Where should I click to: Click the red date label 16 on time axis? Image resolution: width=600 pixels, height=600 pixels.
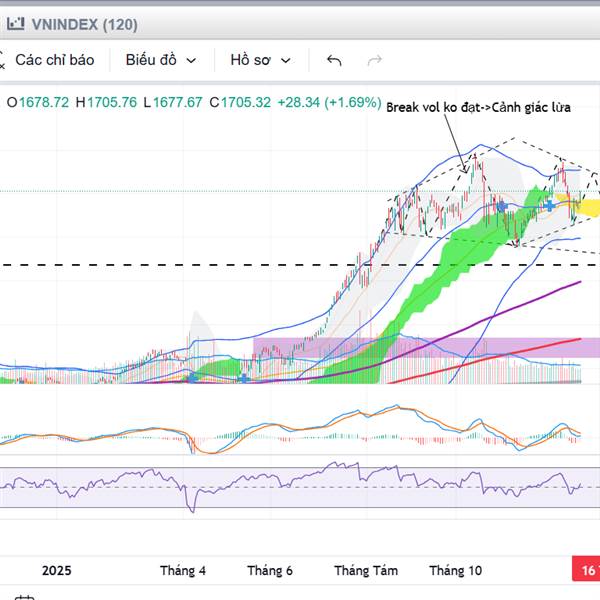click(587, 570)
